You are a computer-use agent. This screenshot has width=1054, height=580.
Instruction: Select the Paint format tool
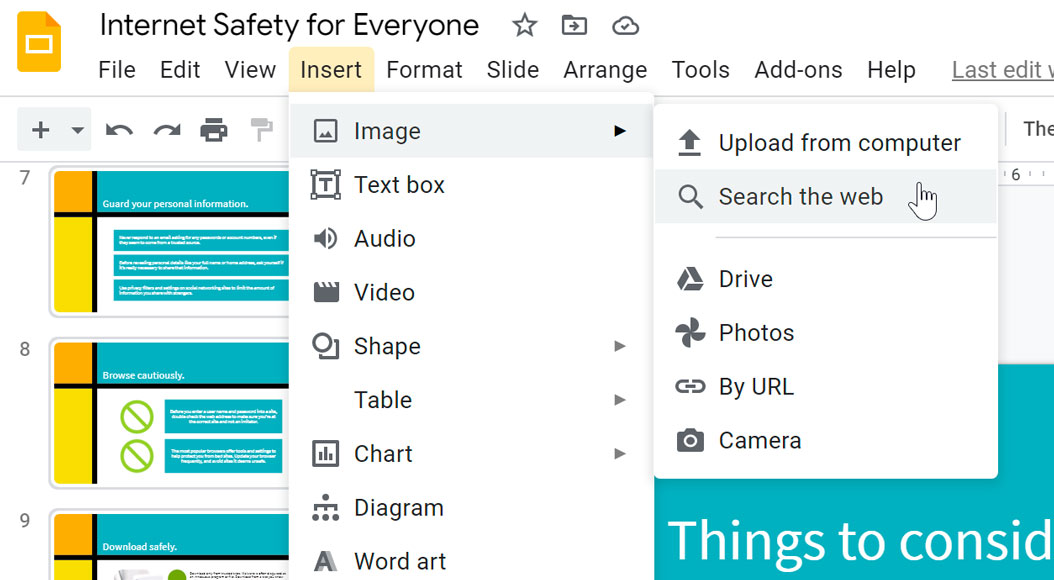pos(262,129)
